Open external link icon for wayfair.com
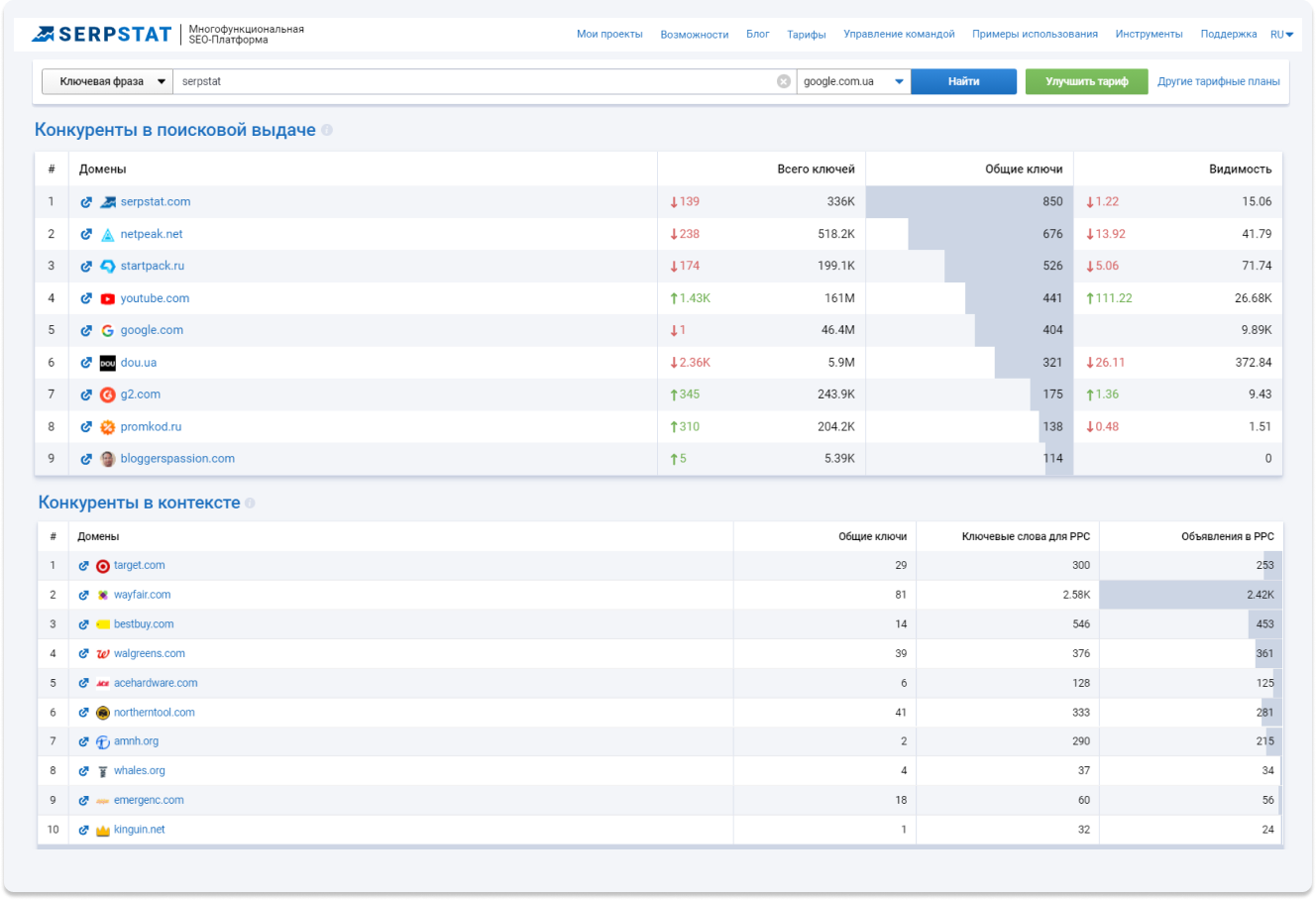This screenshot has width=1316, height=900. (x=84, y=595)
